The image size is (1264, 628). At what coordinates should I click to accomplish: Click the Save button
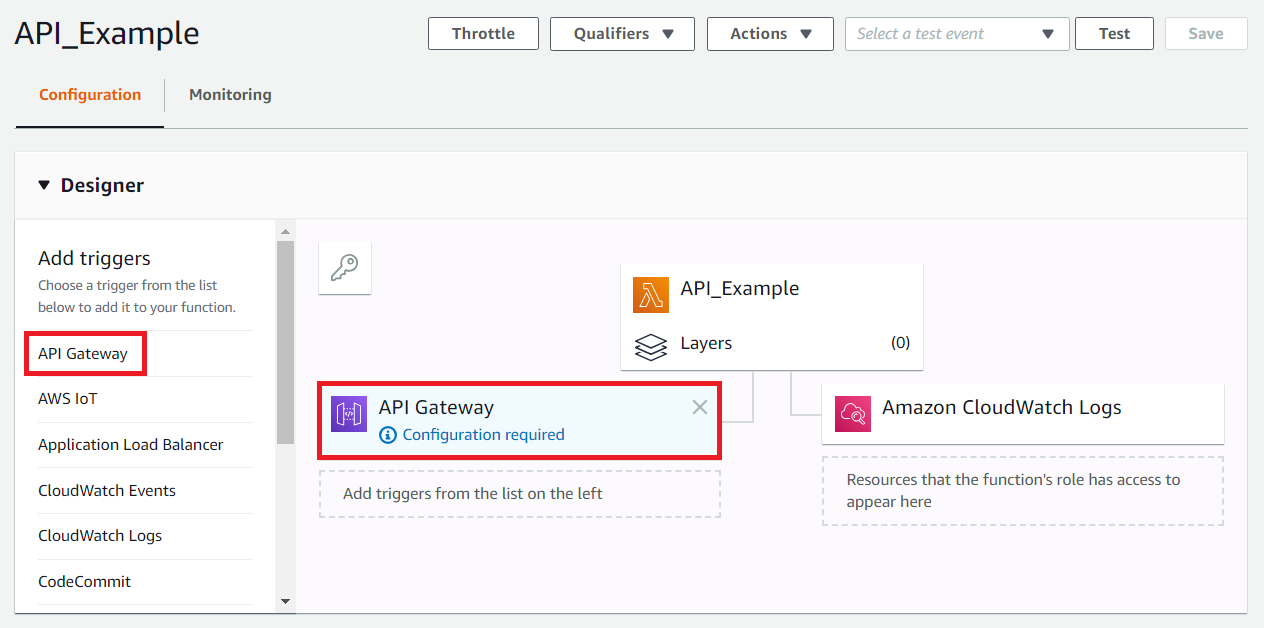[x=1206, y=34]
